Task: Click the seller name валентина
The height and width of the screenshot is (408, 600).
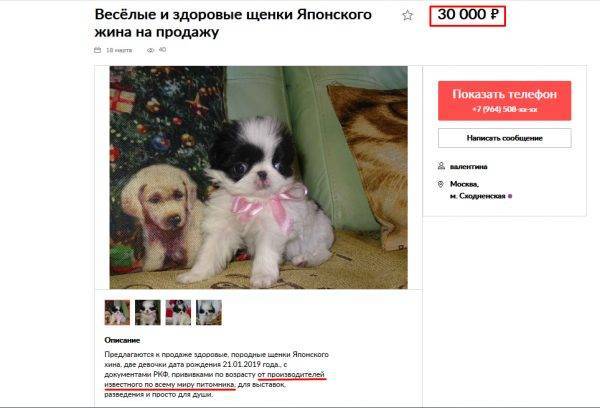Action: pyautogui.click(x=468, y=166)
